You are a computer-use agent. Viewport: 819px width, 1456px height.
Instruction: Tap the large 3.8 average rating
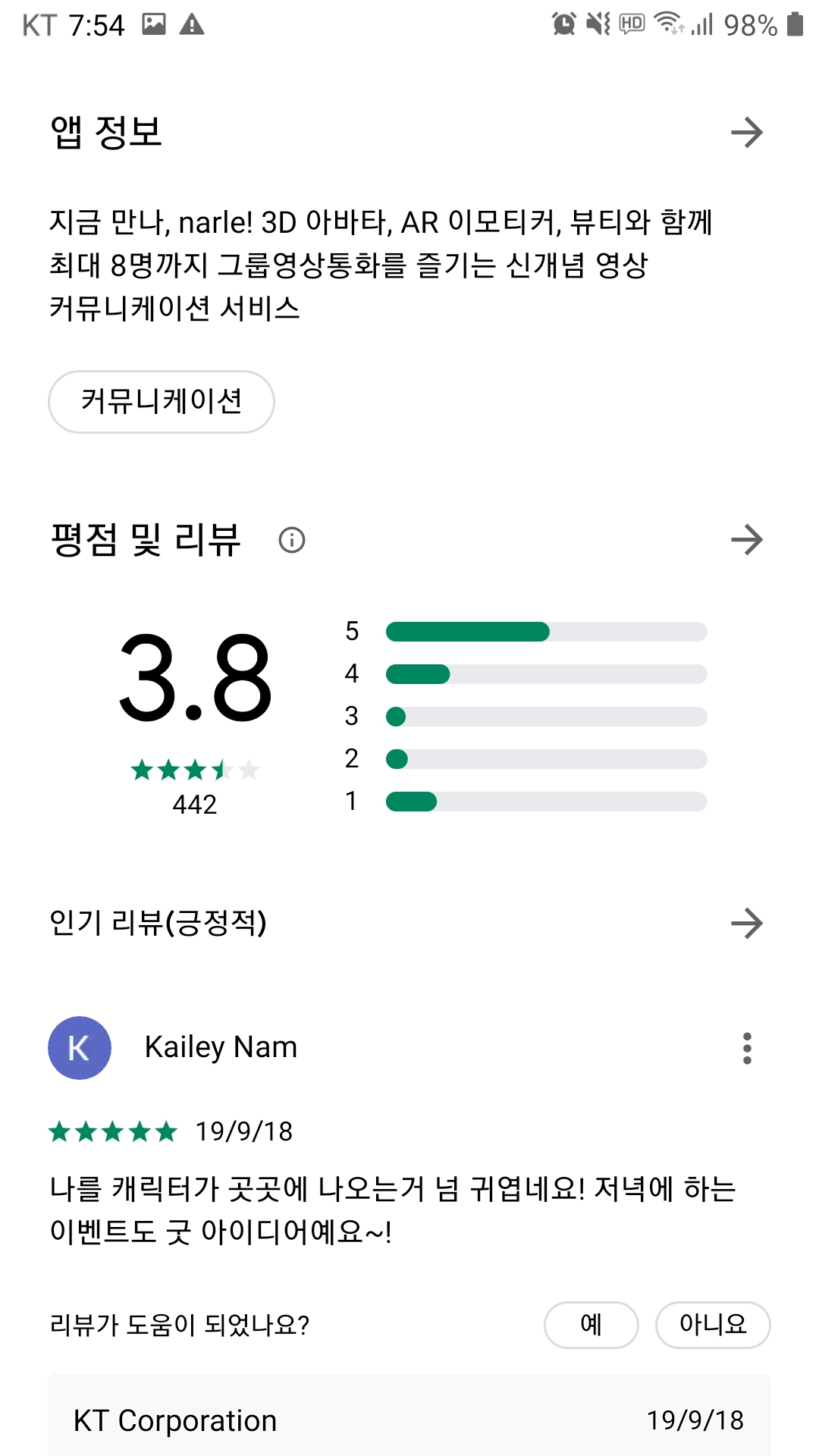[x=195, y=679]
